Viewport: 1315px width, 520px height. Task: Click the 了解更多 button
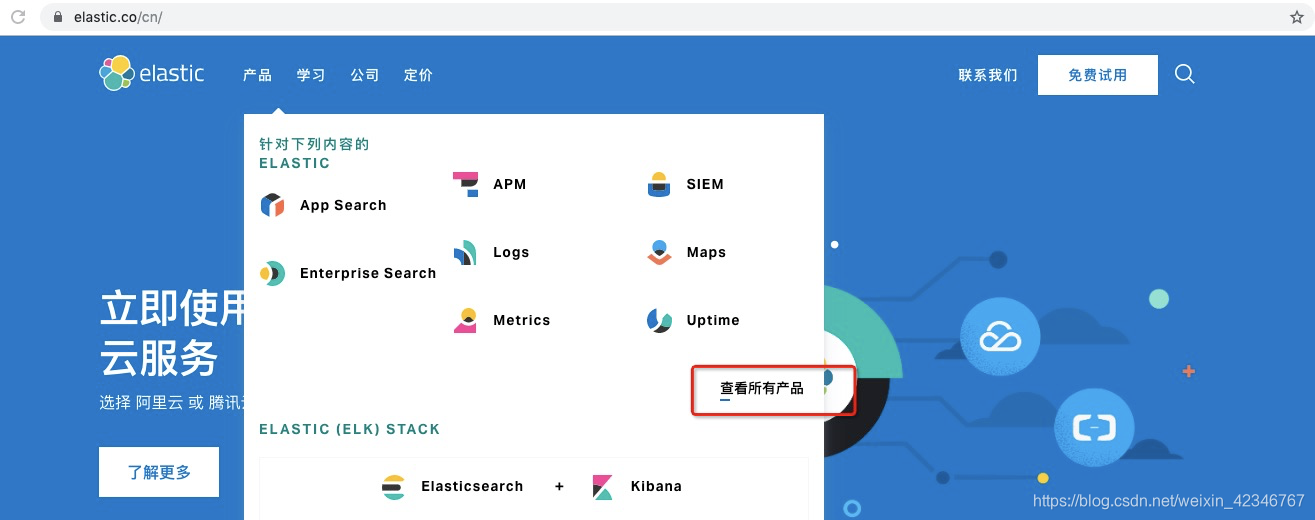pos(159,472)
